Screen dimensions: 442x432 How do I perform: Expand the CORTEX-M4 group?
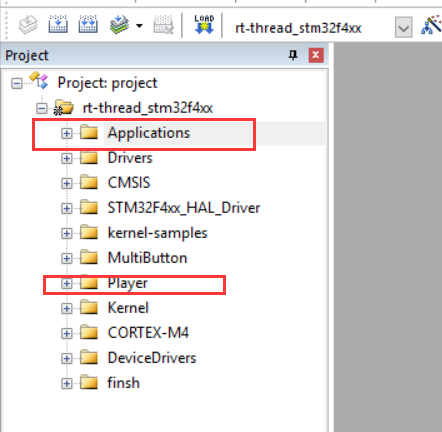point(67,333)
